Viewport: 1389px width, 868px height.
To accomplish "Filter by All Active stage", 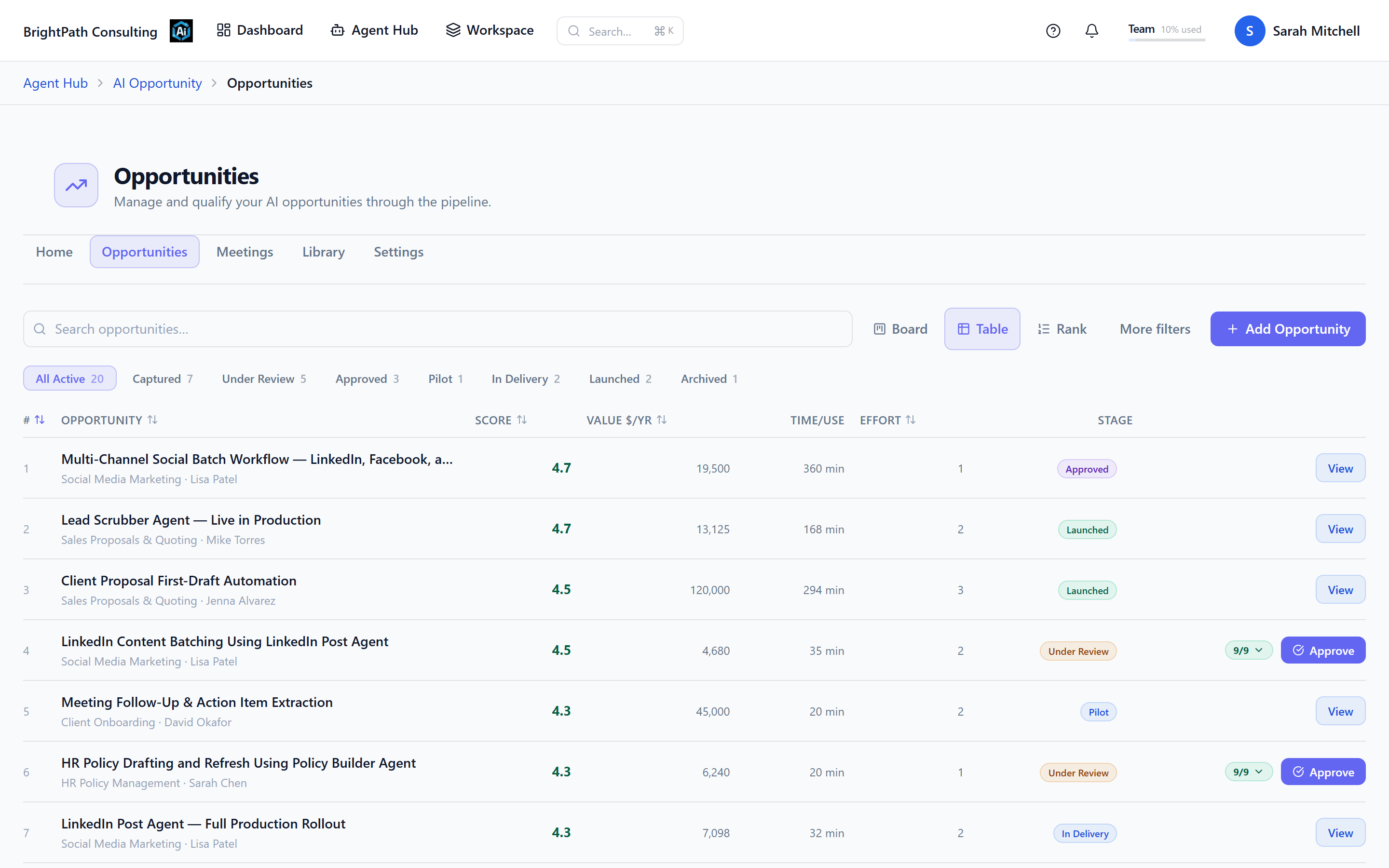I will tap(69, 379).
